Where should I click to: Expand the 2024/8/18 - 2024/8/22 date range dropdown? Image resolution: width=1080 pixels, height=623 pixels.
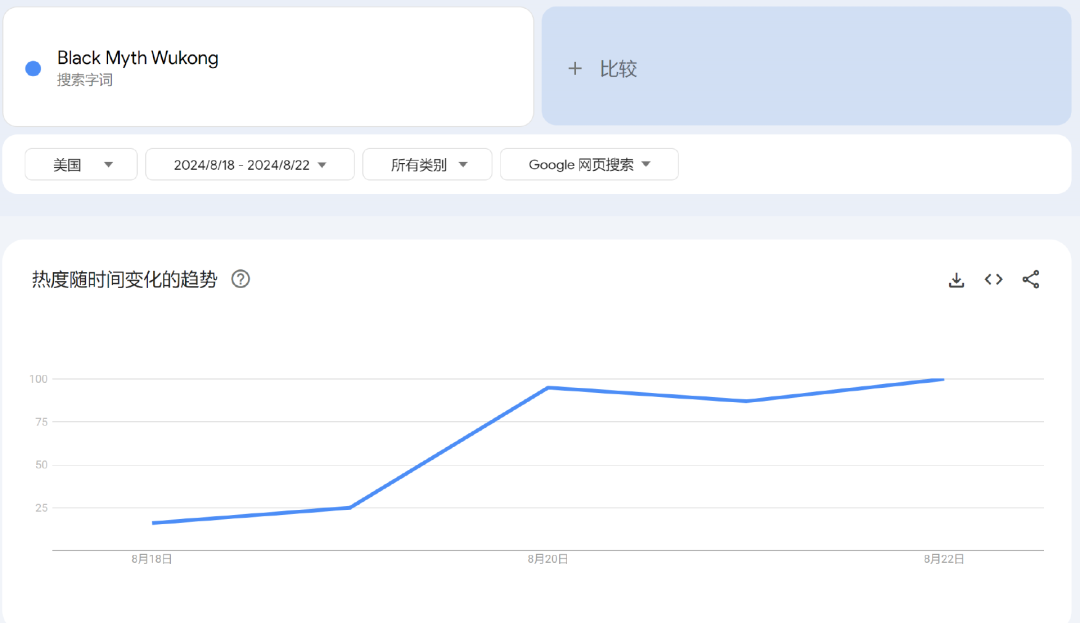click(x=250, y=165)
